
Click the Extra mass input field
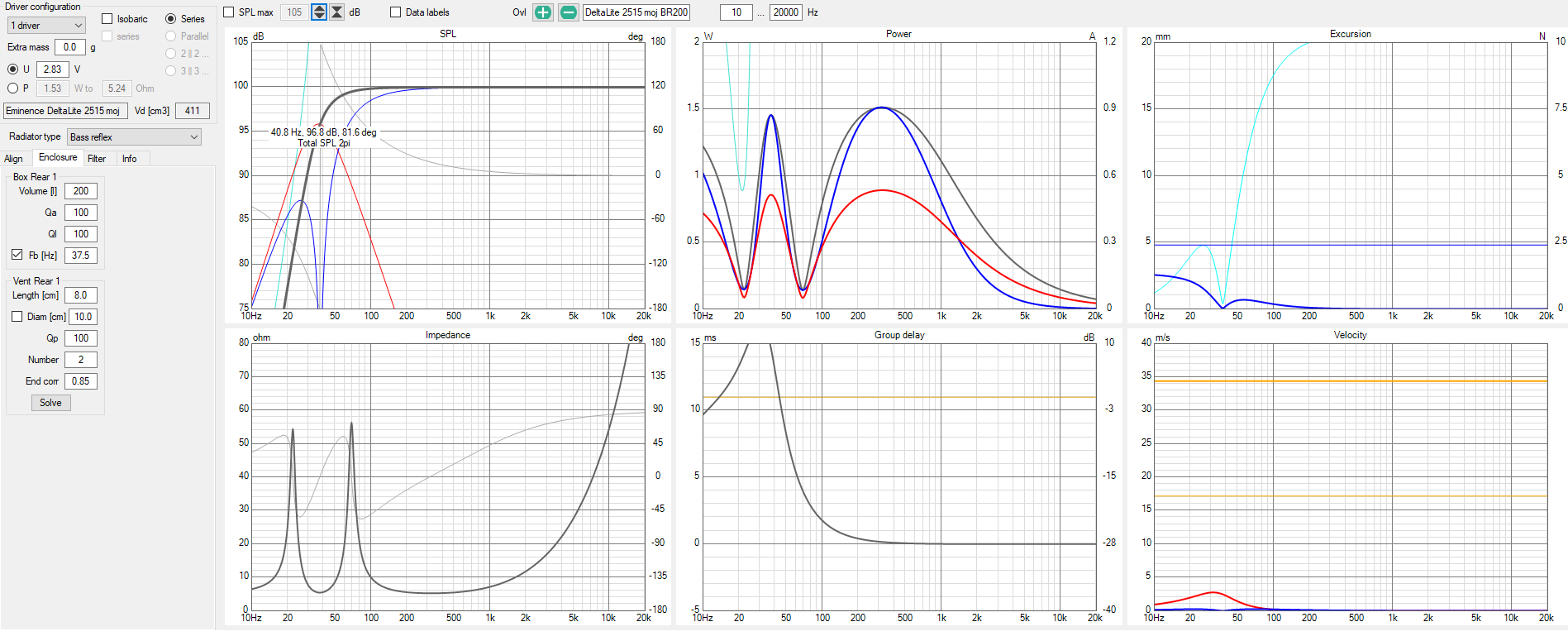pyautogui.click(x=70, y=47)
